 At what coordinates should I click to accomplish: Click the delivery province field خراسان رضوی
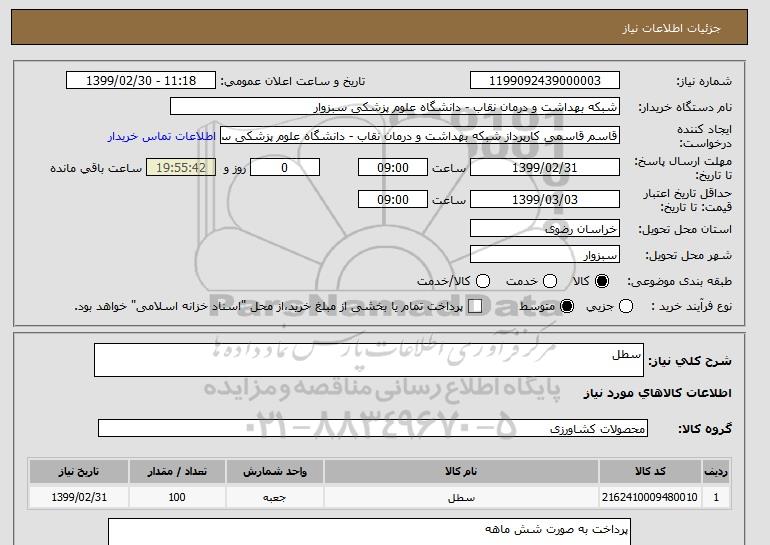point(545,229)
